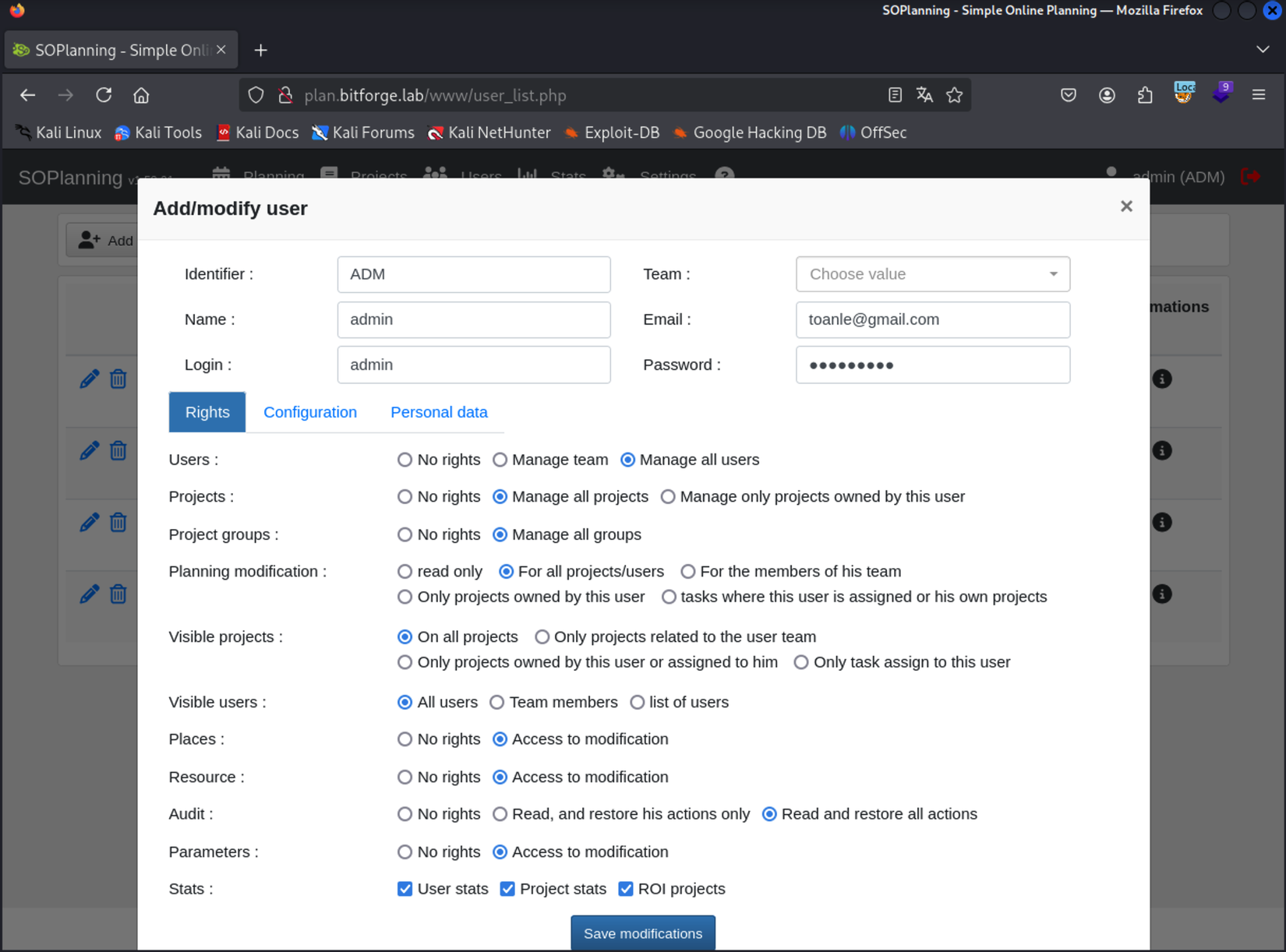The height and width of the screenshot is (952, 1286).
Task: Open the Firefox extensions puzzle icon
Action: tap(1145, 95)
